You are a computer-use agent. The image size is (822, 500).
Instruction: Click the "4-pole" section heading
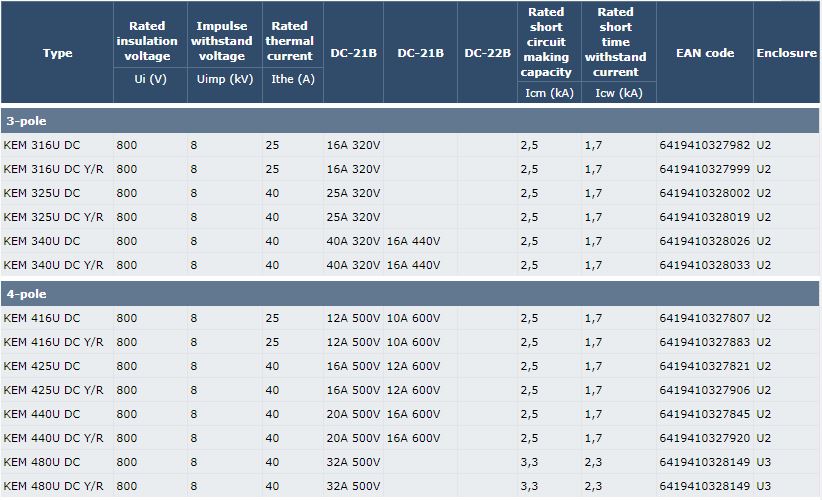coord(26,294)
